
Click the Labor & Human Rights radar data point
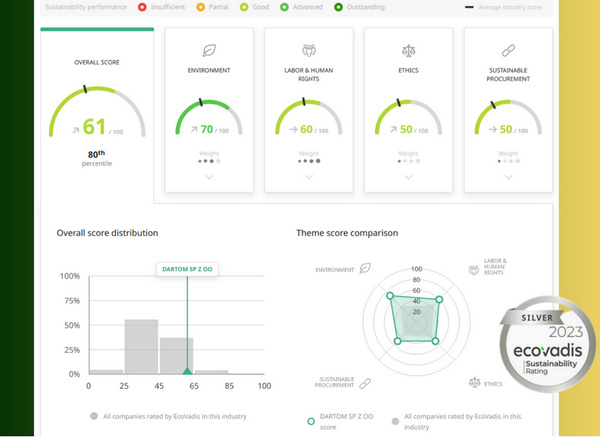pos(439,299)
